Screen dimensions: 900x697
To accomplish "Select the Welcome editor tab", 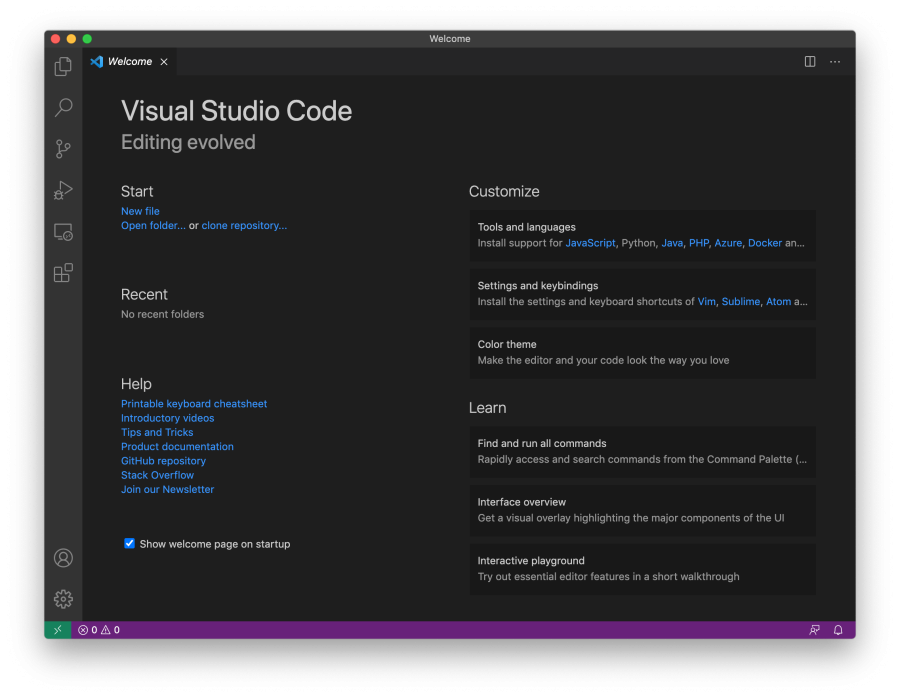I will [x=130, y=61].
